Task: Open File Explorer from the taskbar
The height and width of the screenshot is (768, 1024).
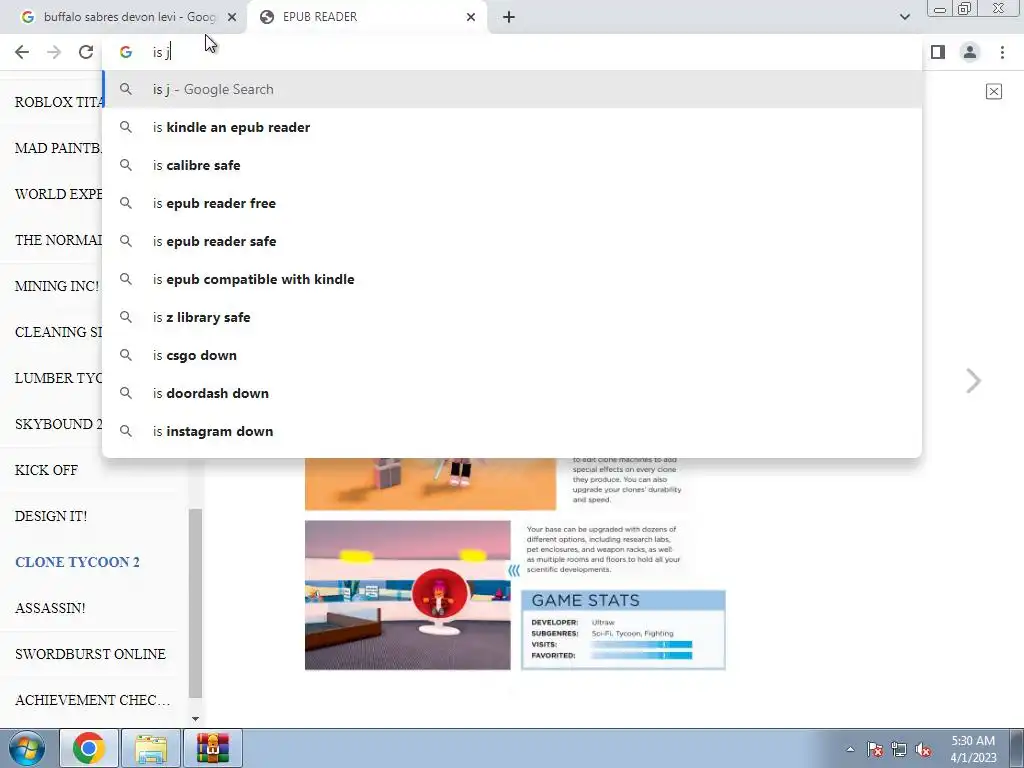Action: click(x=151, y=748)
